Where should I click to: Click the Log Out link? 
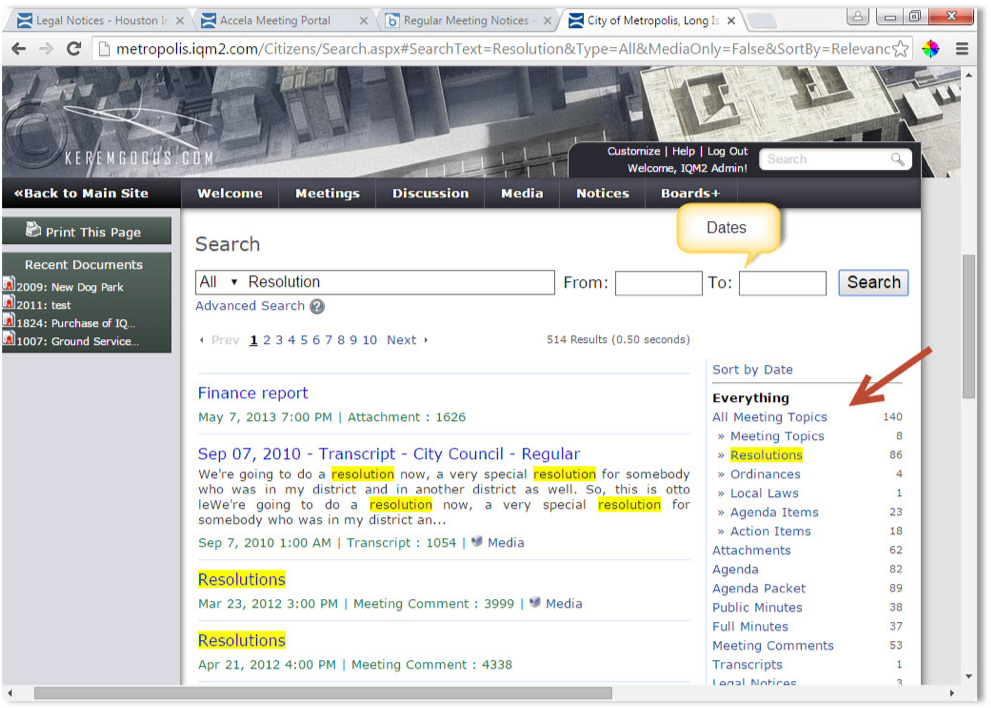[727, 151]
